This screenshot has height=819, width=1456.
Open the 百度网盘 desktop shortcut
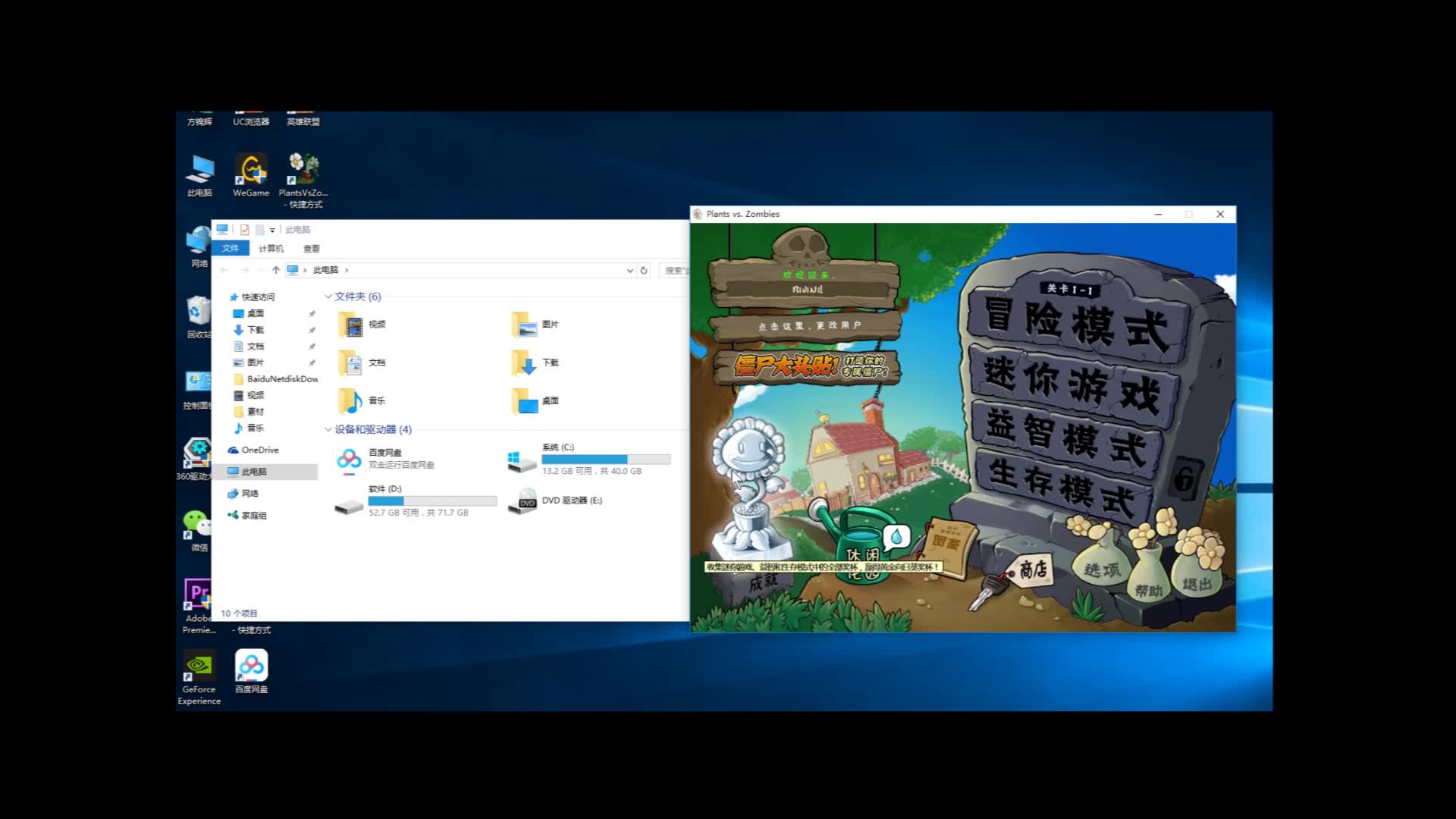pyautogui.click(x=251, y=672)
